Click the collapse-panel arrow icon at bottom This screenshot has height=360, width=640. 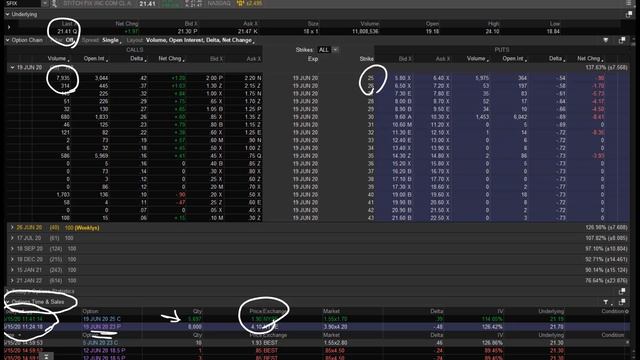point(47,357)
